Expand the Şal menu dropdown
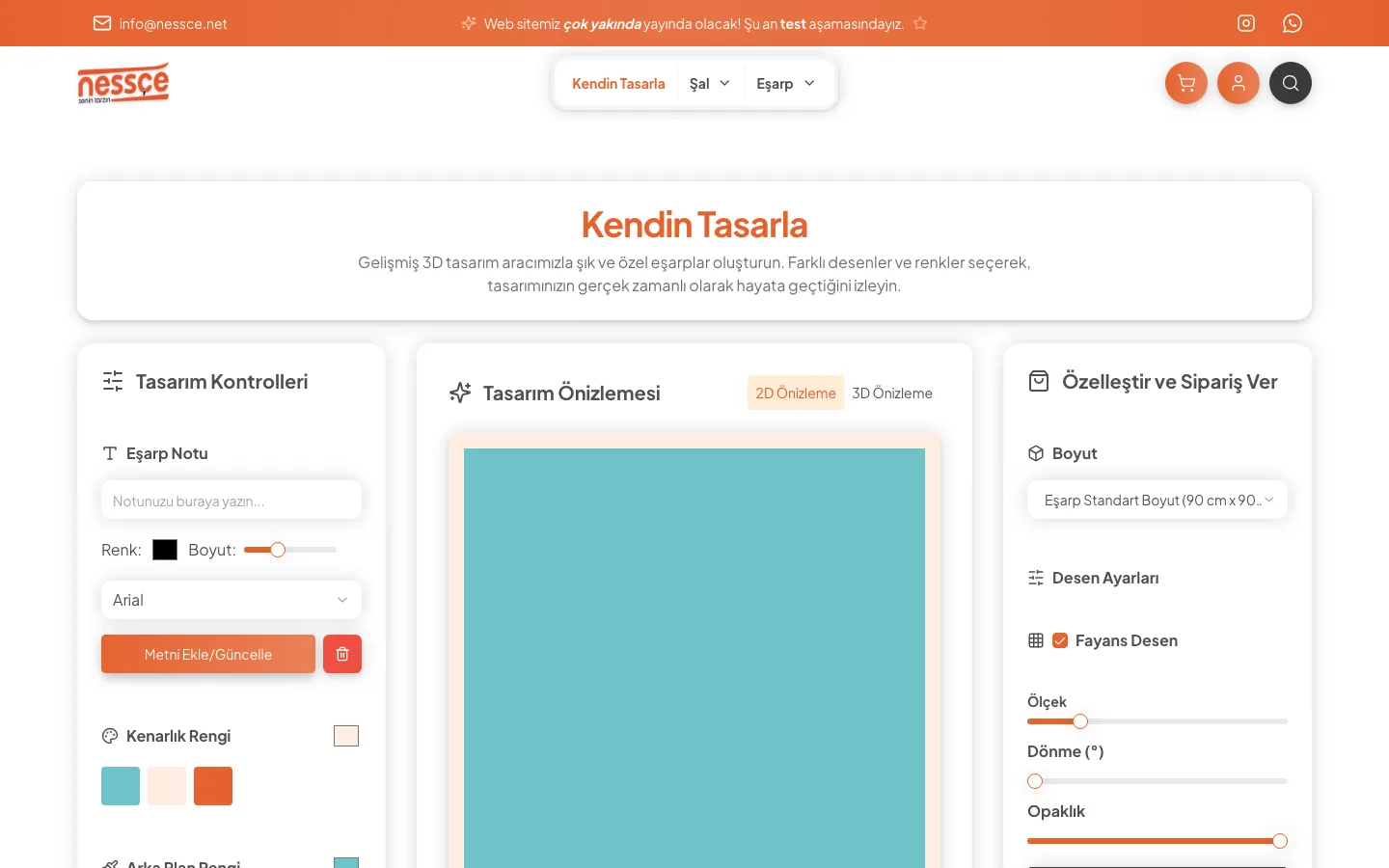 pyautogui.click(x=709, y=83)
